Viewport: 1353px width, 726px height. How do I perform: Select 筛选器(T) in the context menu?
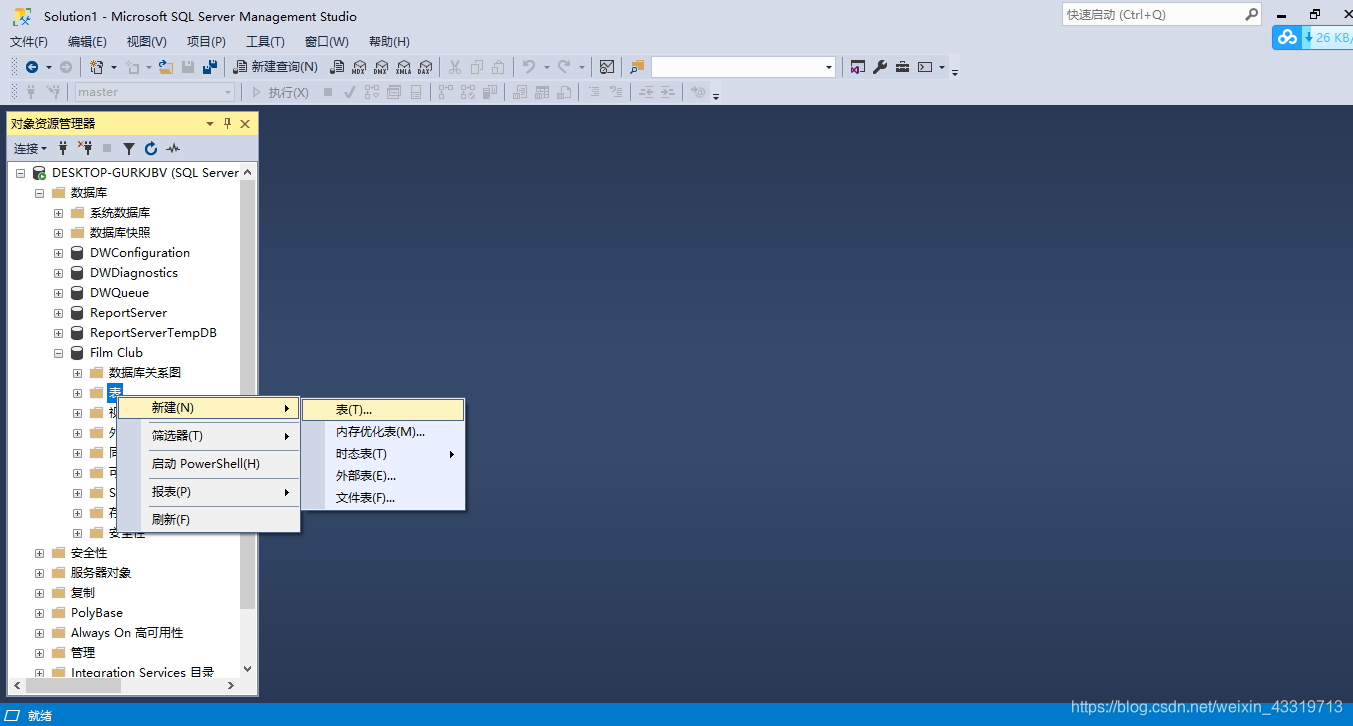208,436
